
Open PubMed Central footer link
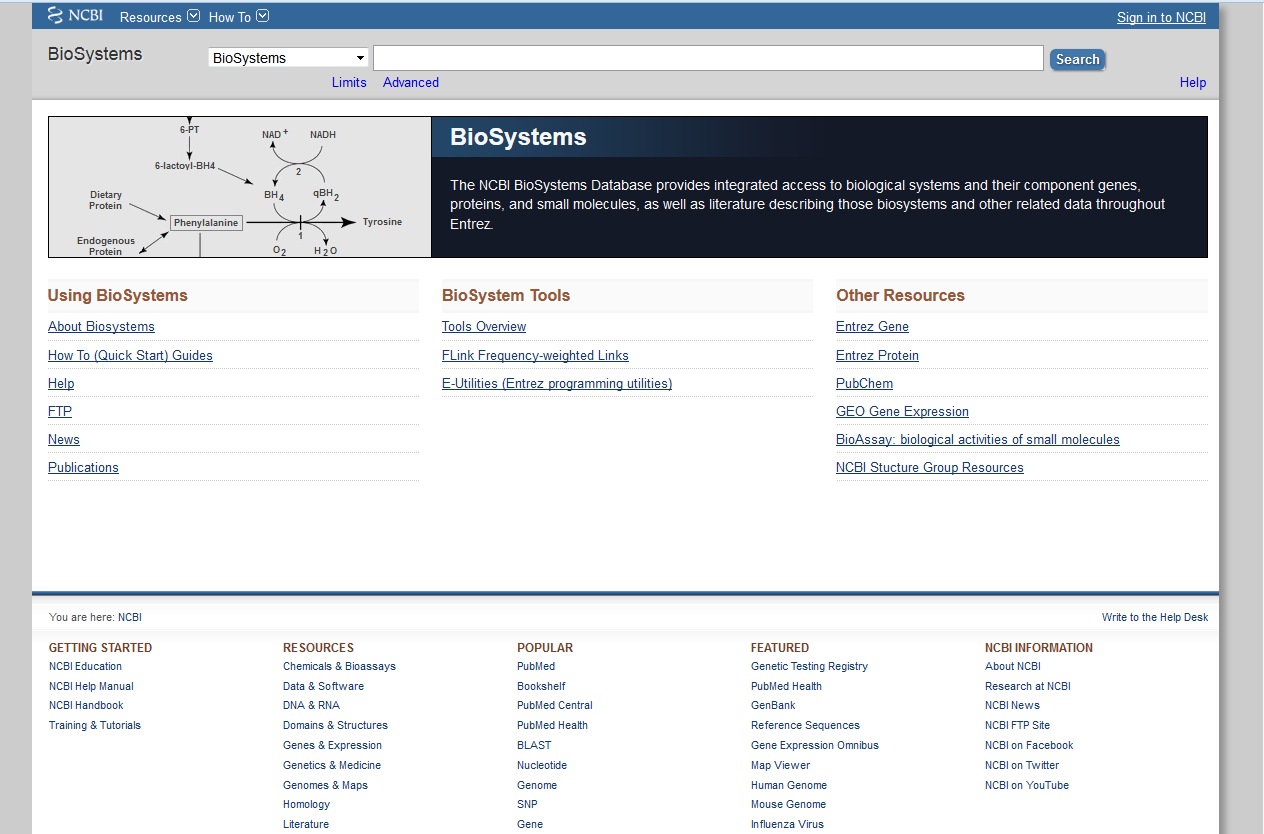click(555, 705)
